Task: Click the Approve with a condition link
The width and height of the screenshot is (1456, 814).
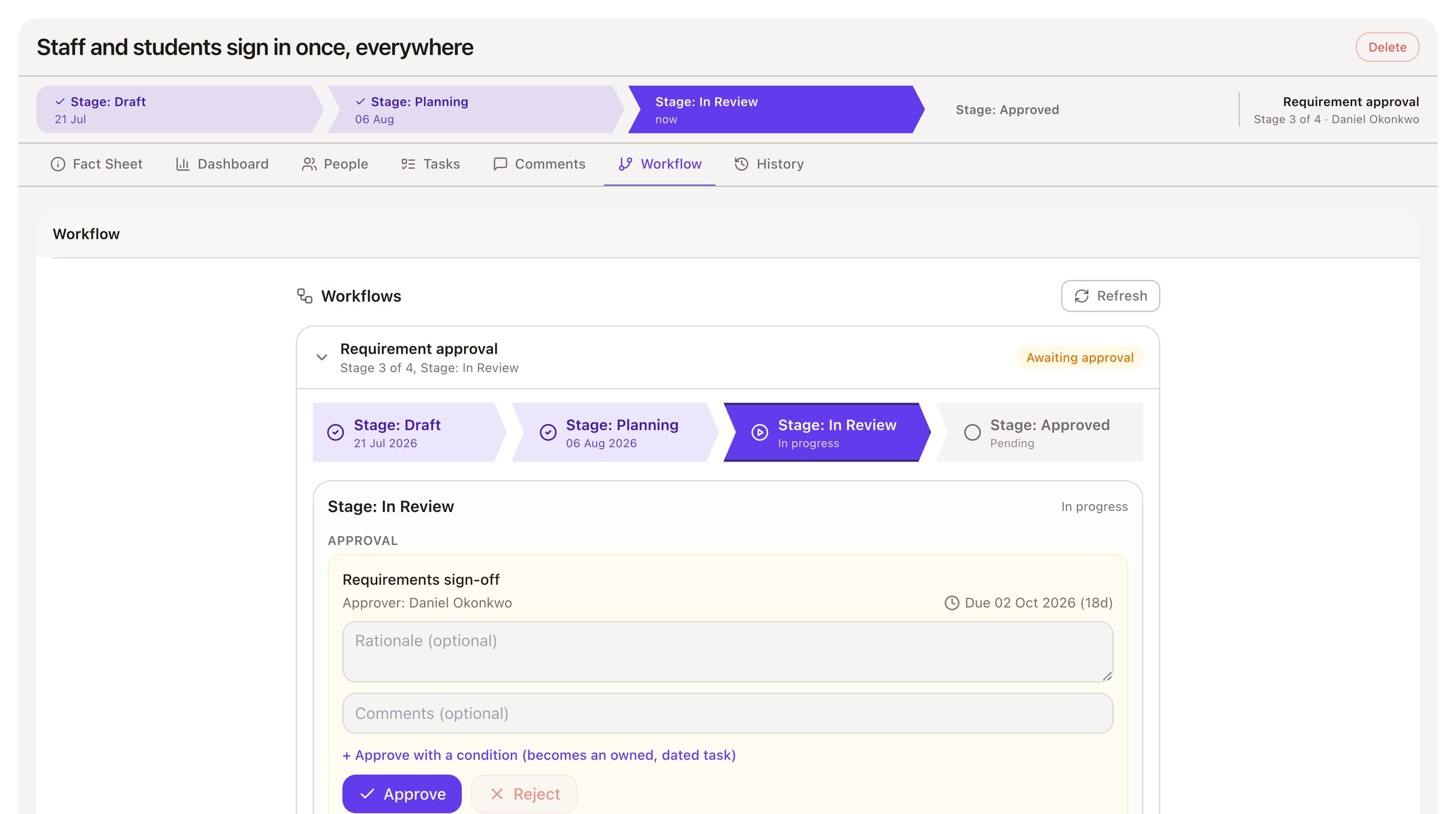Action: pyautogui.click(x=539, y=755)
